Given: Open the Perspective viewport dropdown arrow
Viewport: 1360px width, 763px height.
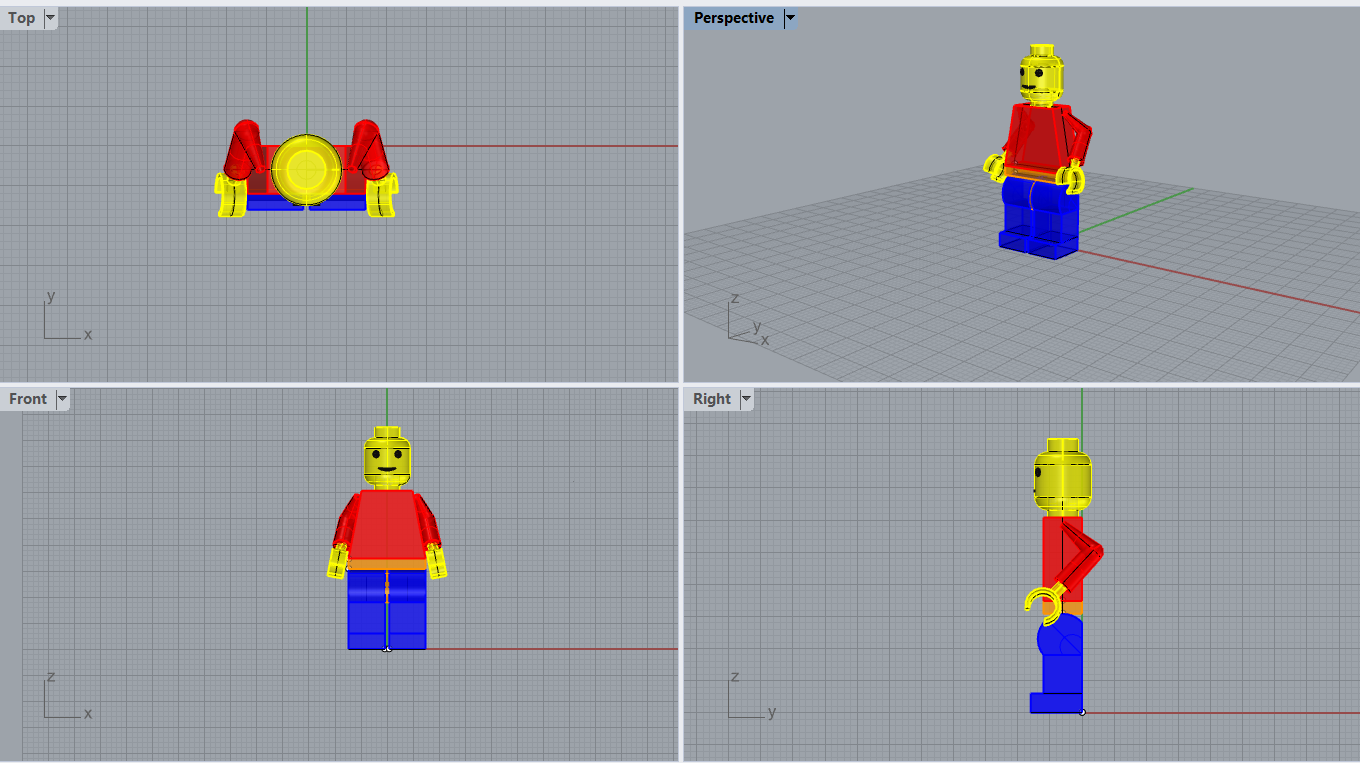Looking at the screenshot, I should [x=790, y=18].
